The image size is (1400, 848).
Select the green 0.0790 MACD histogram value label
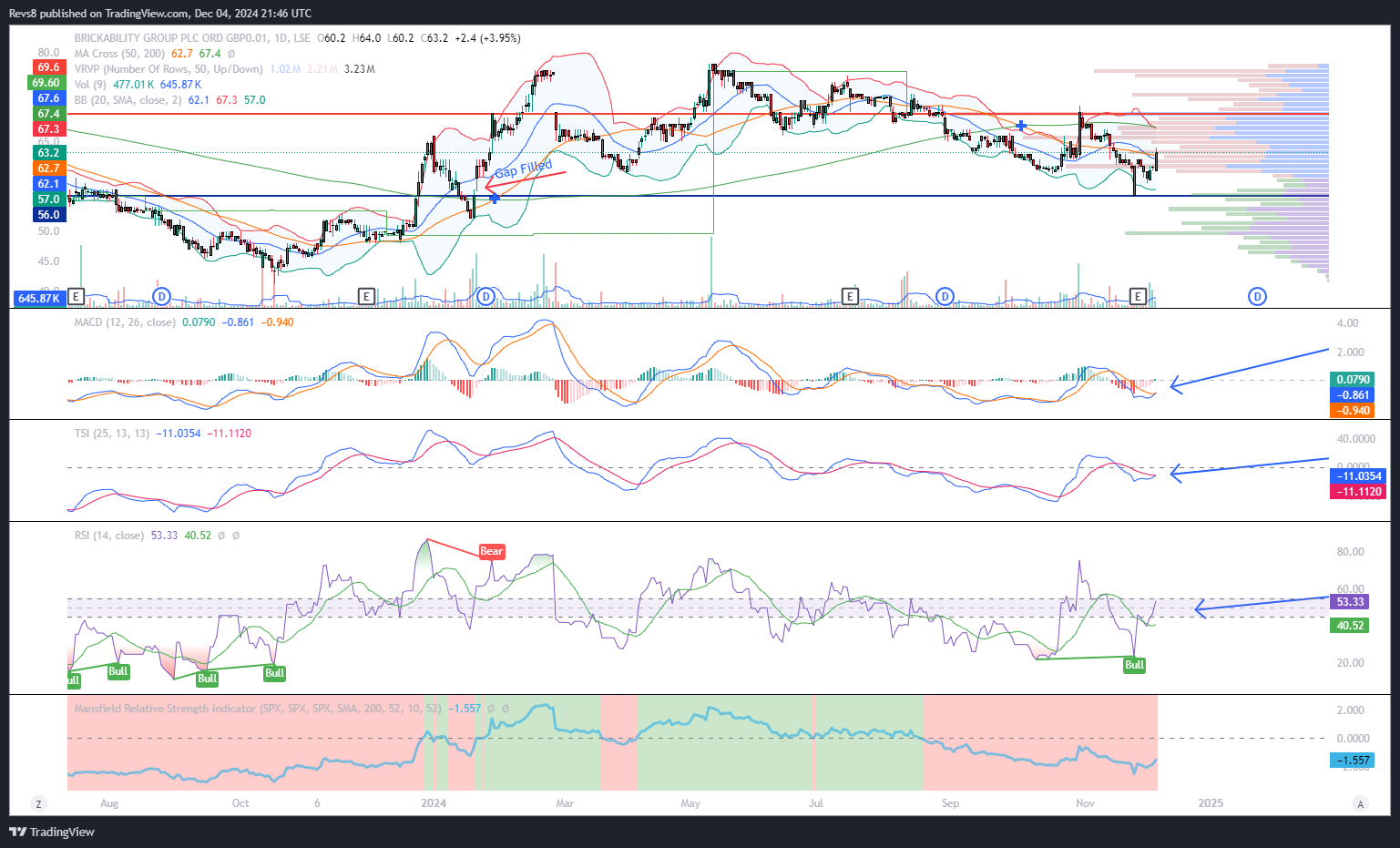1353,380
